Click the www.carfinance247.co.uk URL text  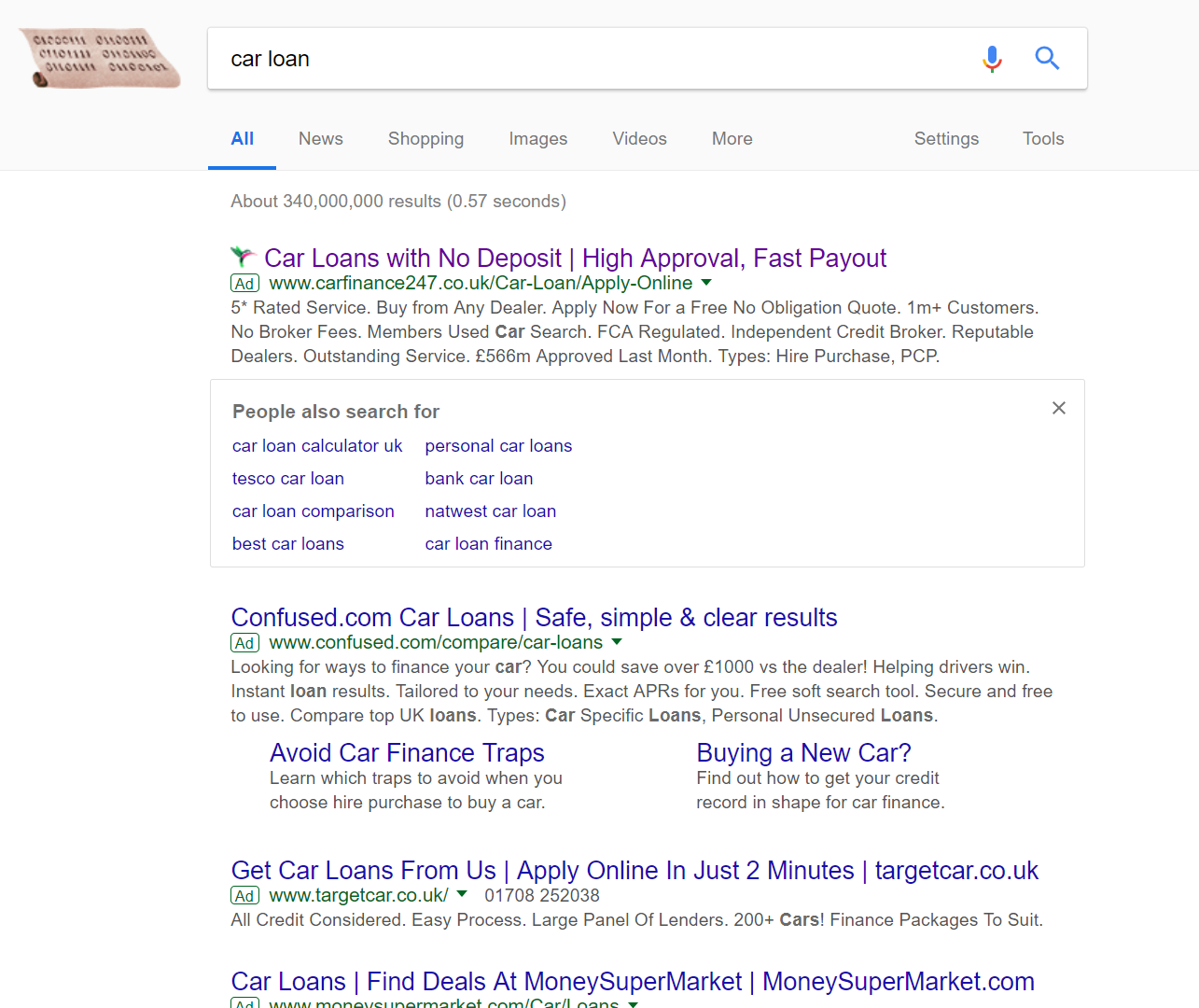[x=481, y=283]
